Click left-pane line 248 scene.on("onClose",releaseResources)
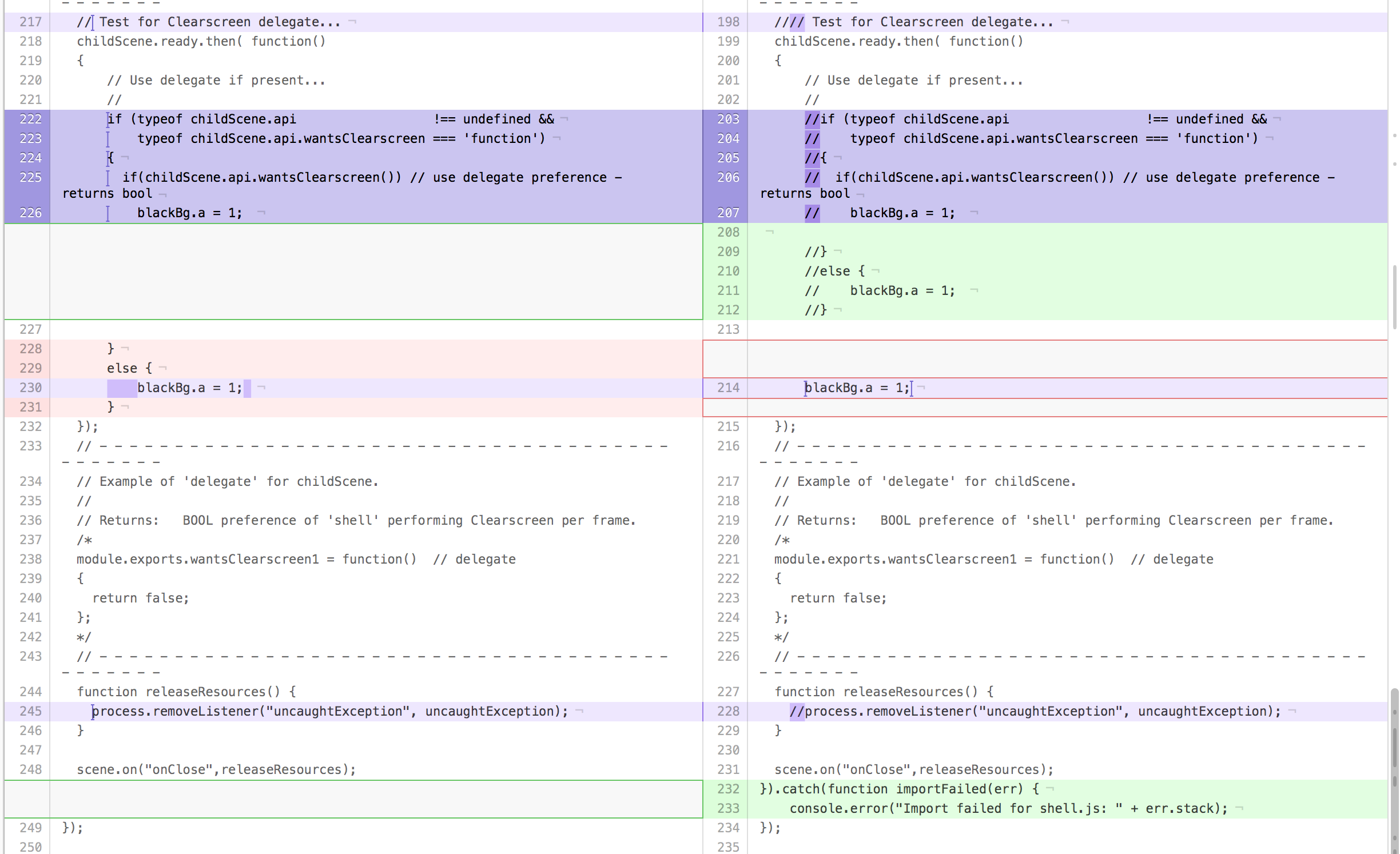This screenshot has height=854, width=1400. (216, 769)
